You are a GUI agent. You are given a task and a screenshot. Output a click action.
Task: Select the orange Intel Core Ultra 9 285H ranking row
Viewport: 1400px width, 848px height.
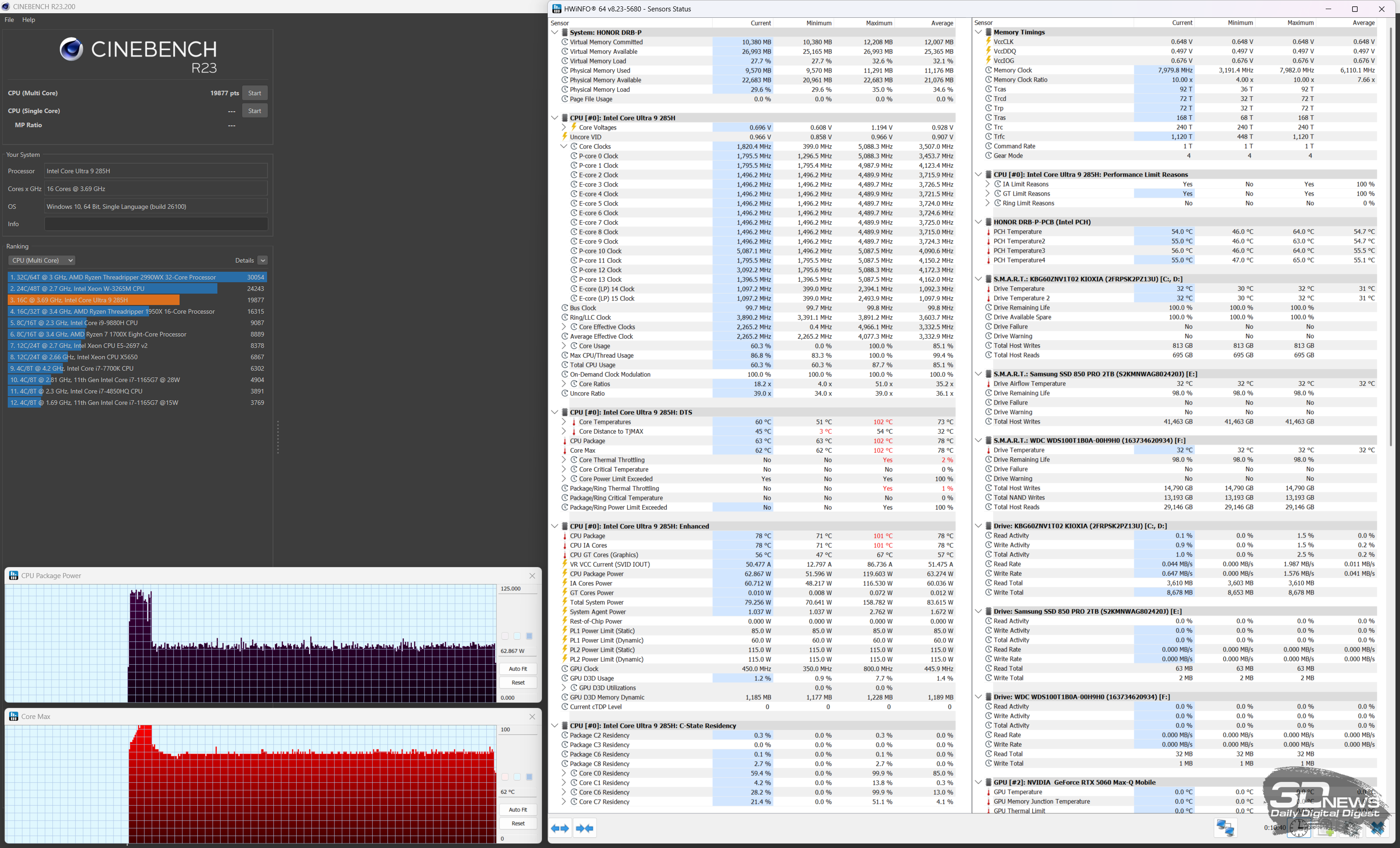(137, 300)
